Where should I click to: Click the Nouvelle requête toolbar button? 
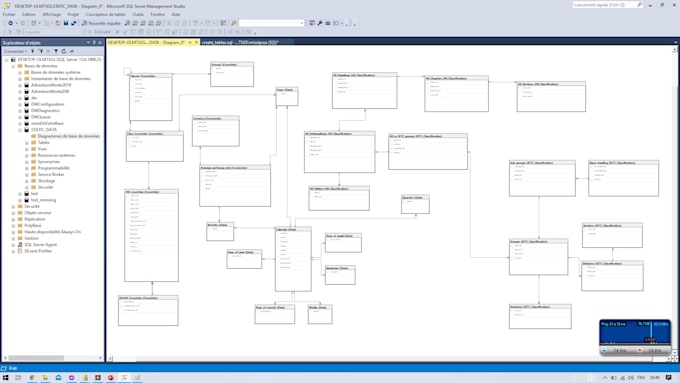101,23
